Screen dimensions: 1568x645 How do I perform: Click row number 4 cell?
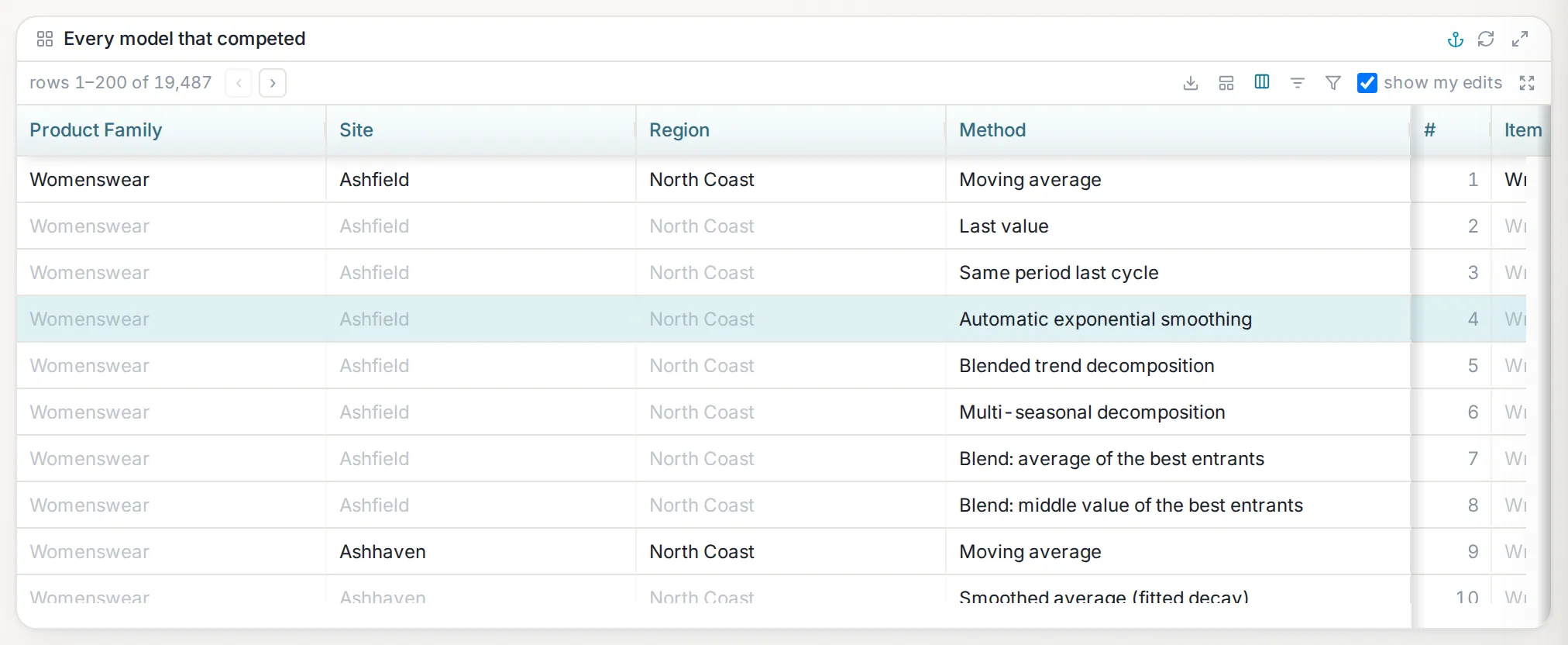pos(1452,319)
